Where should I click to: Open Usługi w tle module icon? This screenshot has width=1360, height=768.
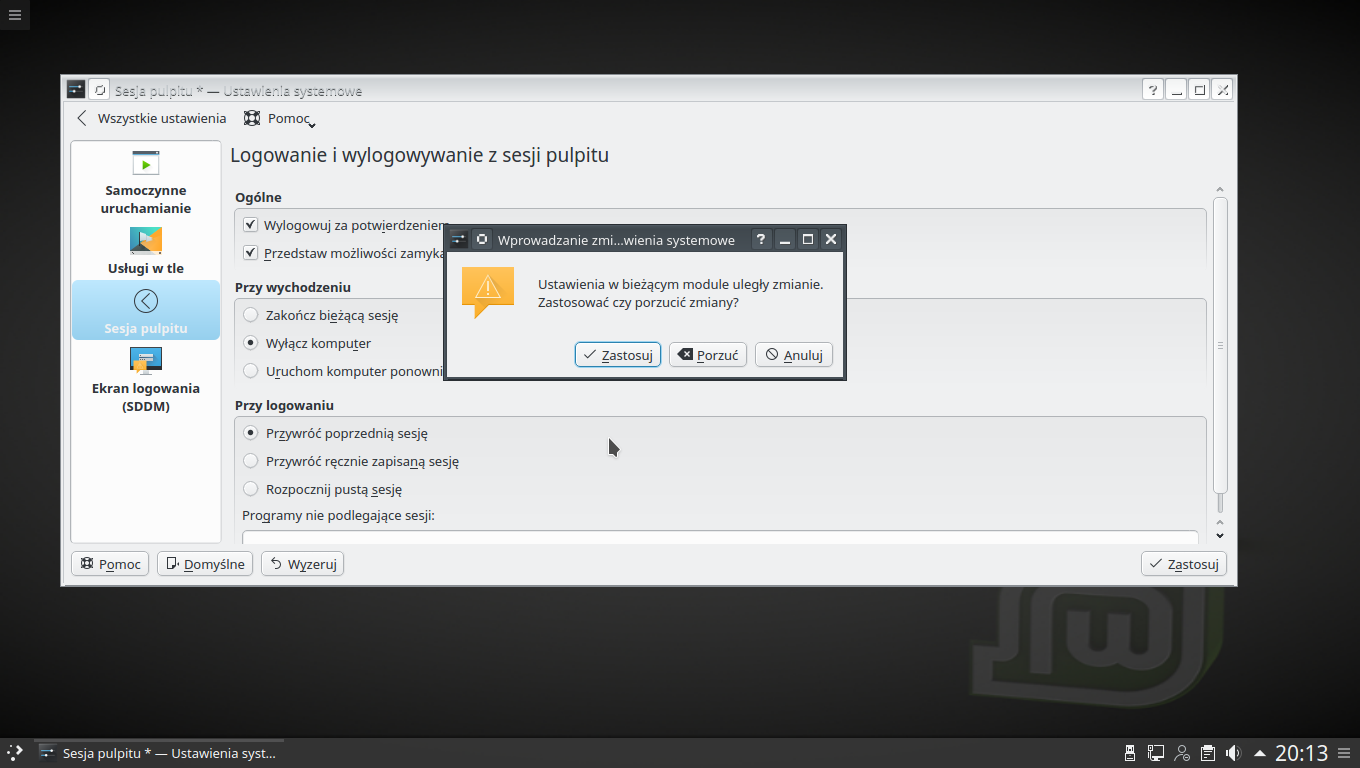(x=146, y=241)
